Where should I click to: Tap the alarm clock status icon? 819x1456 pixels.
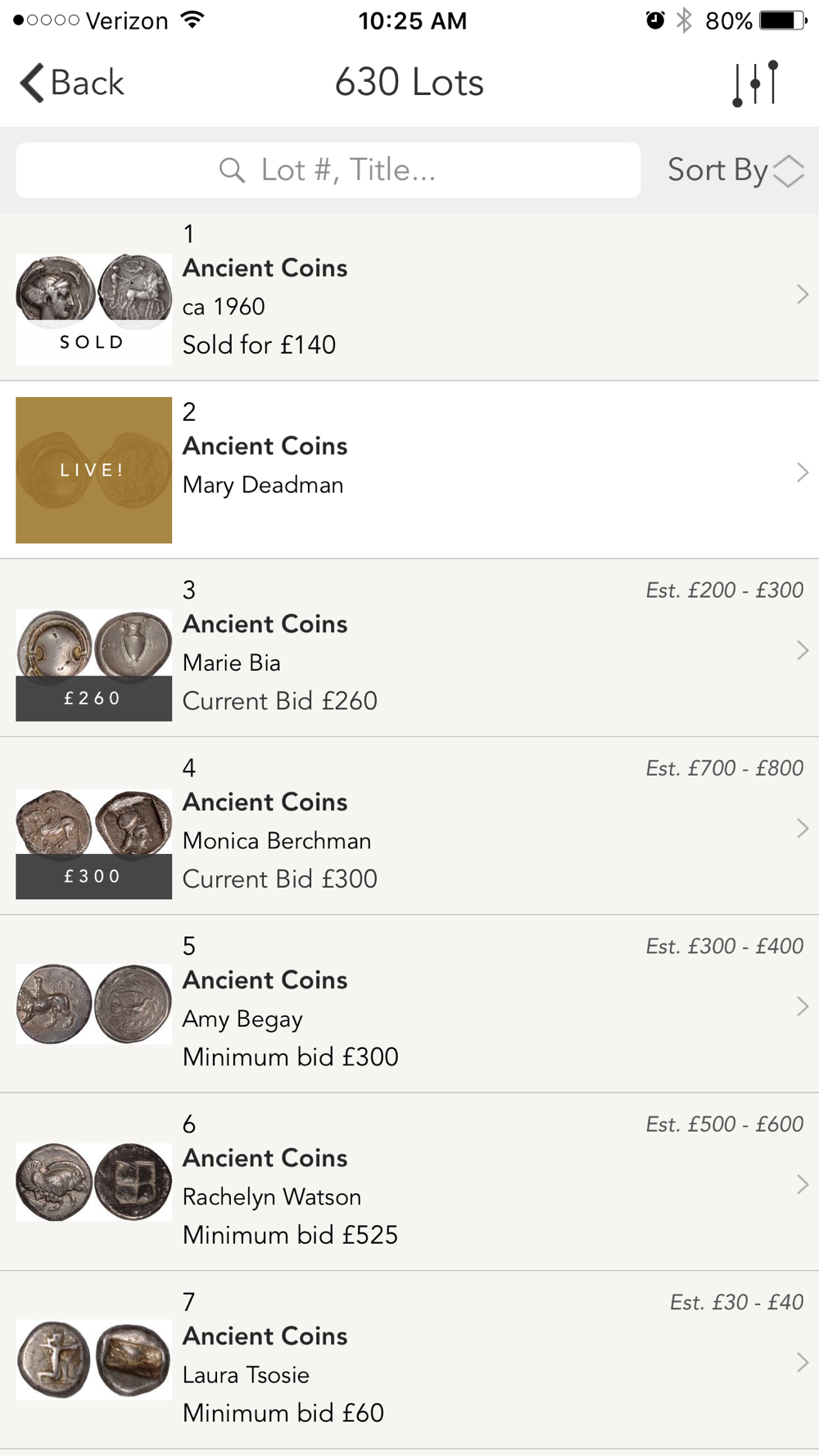coord(655,20)
